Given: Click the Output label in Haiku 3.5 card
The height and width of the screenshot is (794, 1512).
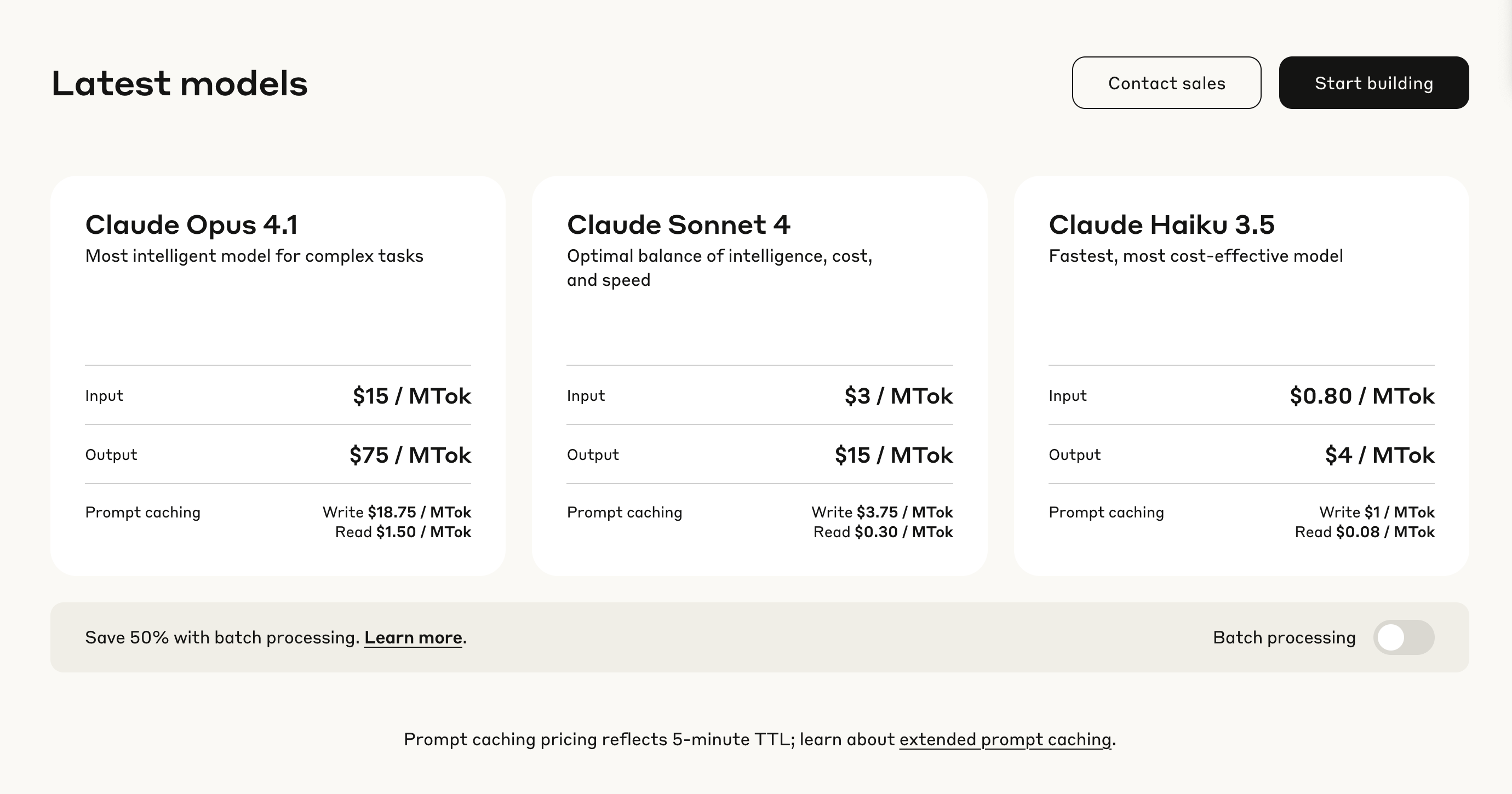Looking at the screenshot, I should pos(1075,455).
